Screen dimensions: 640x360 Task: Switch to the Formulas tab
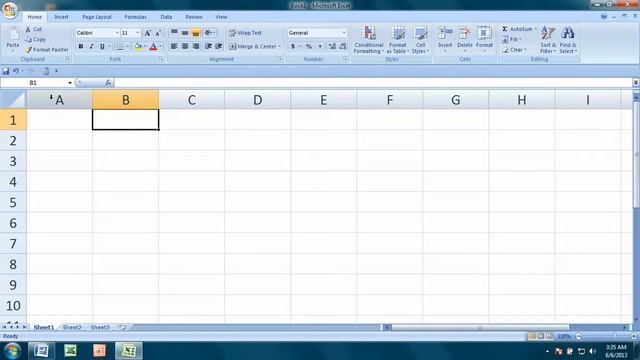pos(135,17)
